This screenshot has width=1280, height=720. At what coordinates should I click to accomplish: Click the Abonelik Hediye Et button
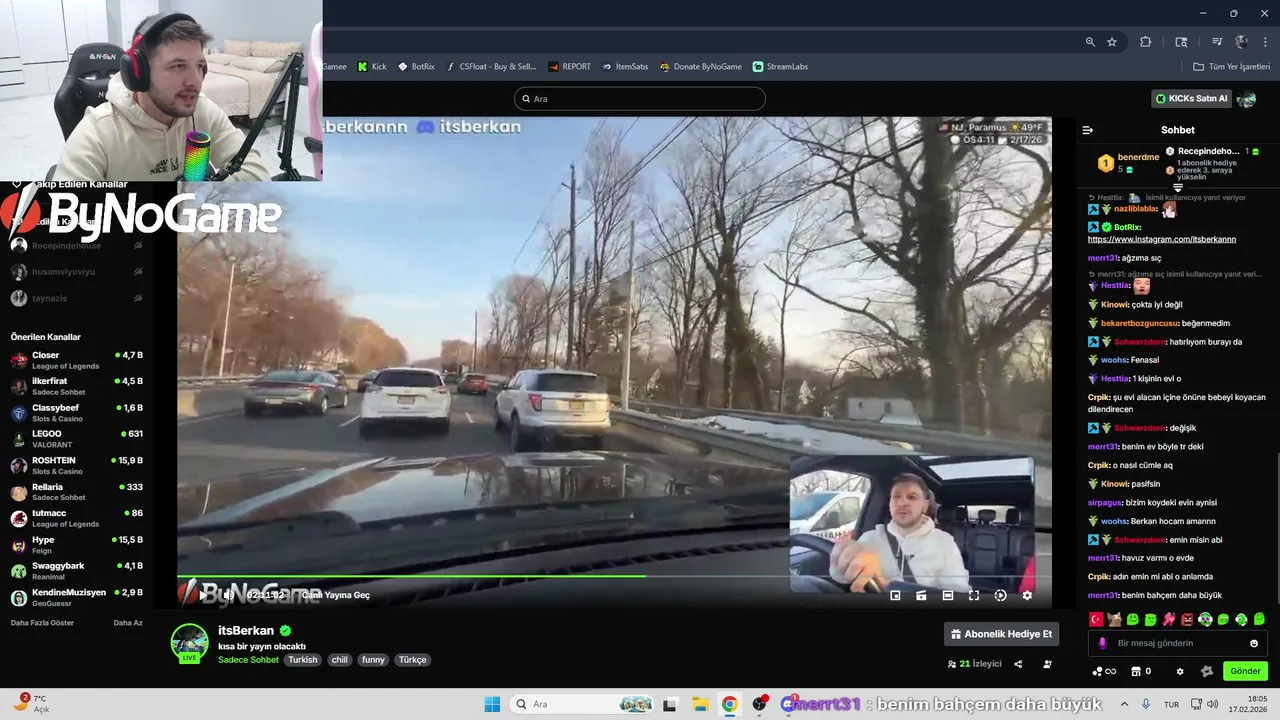pyautogui.click(x=1001, y=634)
